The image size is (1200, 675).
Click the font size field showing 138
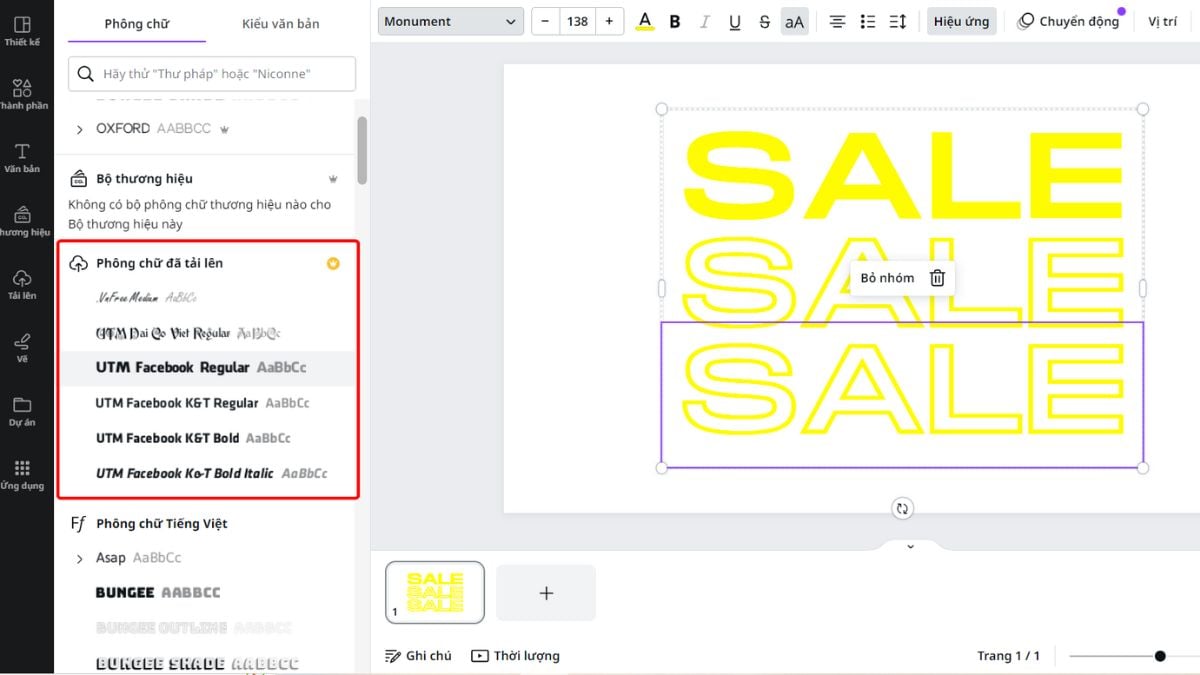point(578,21)
